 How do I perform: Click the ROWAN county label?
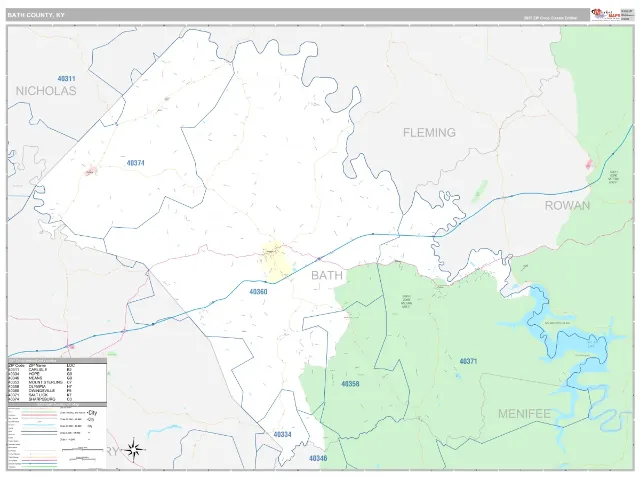(x=567, y=205)
